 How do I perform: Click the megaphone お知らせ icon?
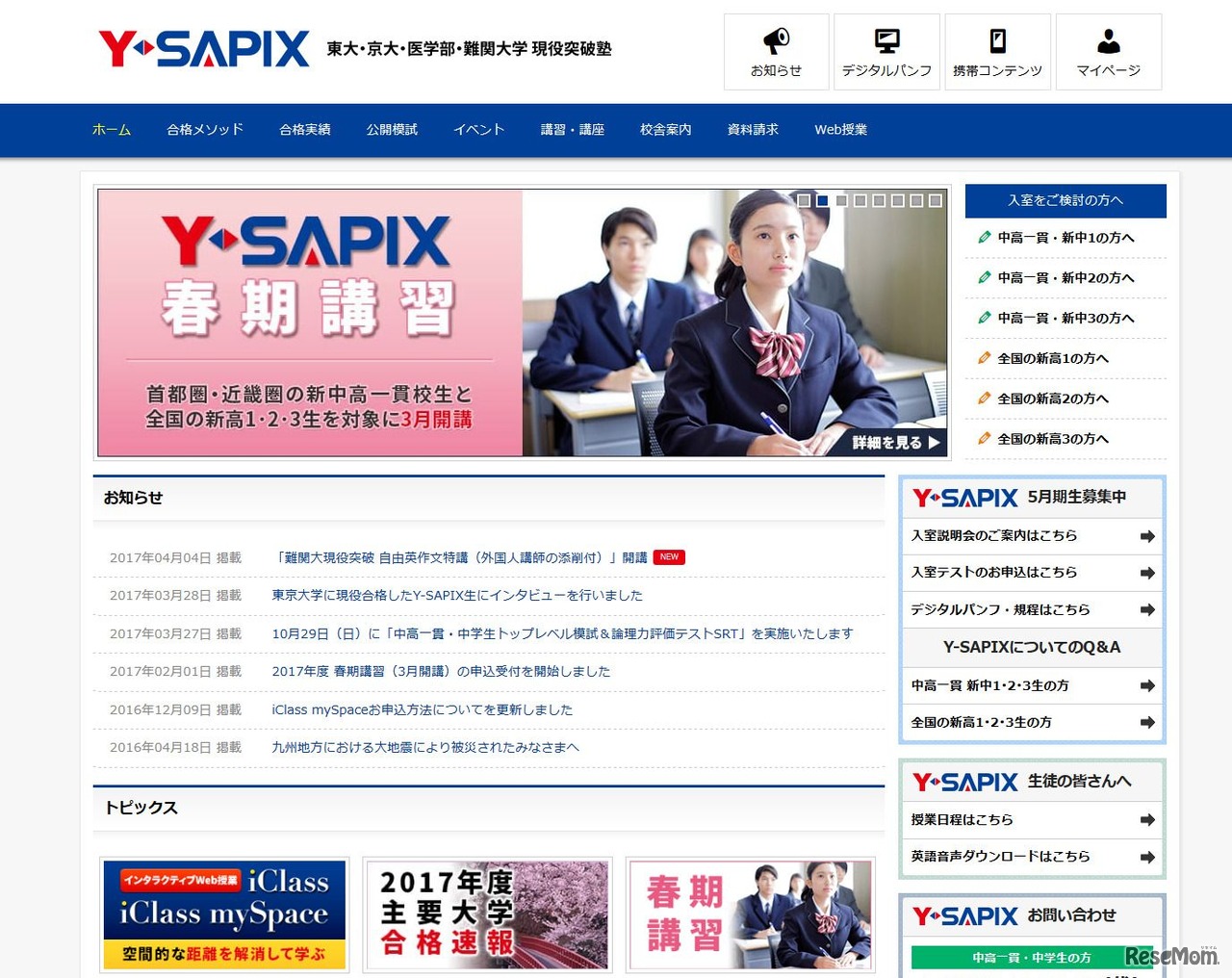(x=776, y=40)
